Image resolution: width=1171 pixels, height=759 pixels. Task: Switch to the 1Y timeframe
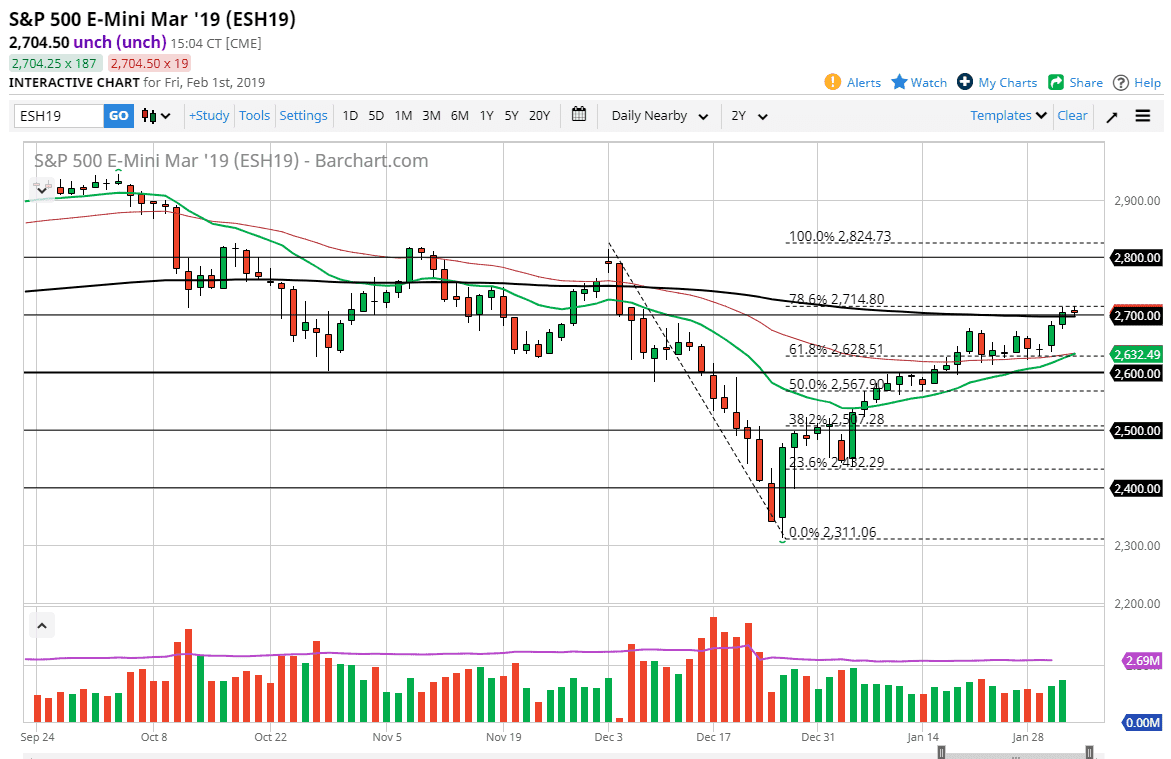click(x=486, y=115)
